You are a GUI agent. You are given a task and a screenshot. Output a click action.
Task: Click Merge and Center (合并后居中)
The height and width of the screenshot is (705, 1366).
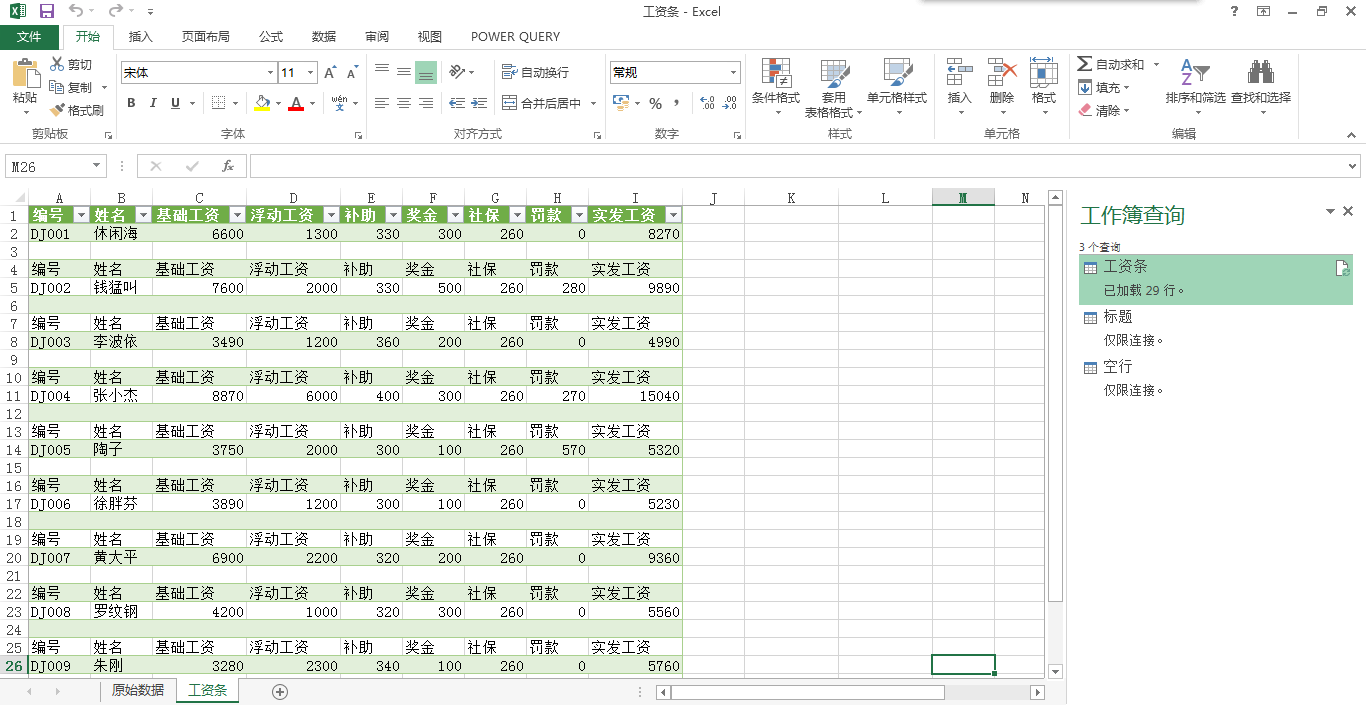click(x=542, y=103)
